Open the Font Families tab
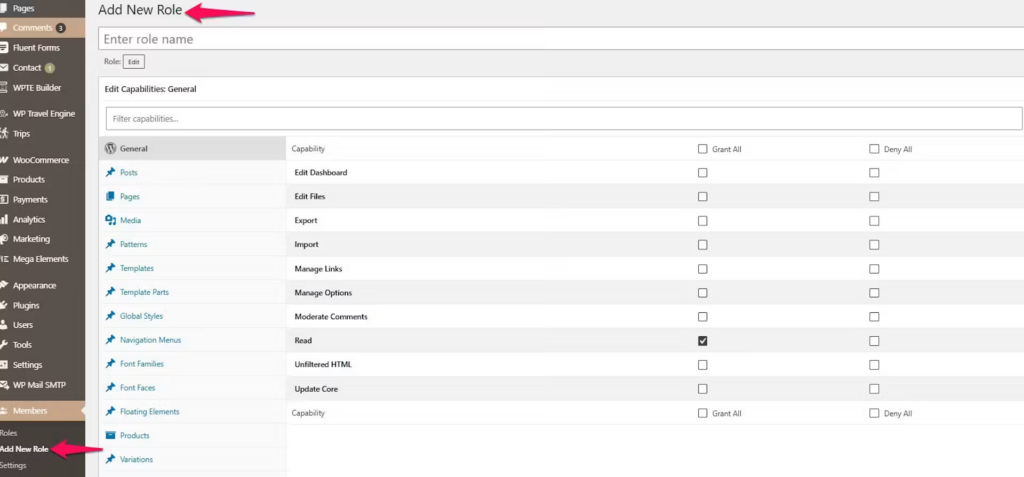1024x477 pixels. 193,364
